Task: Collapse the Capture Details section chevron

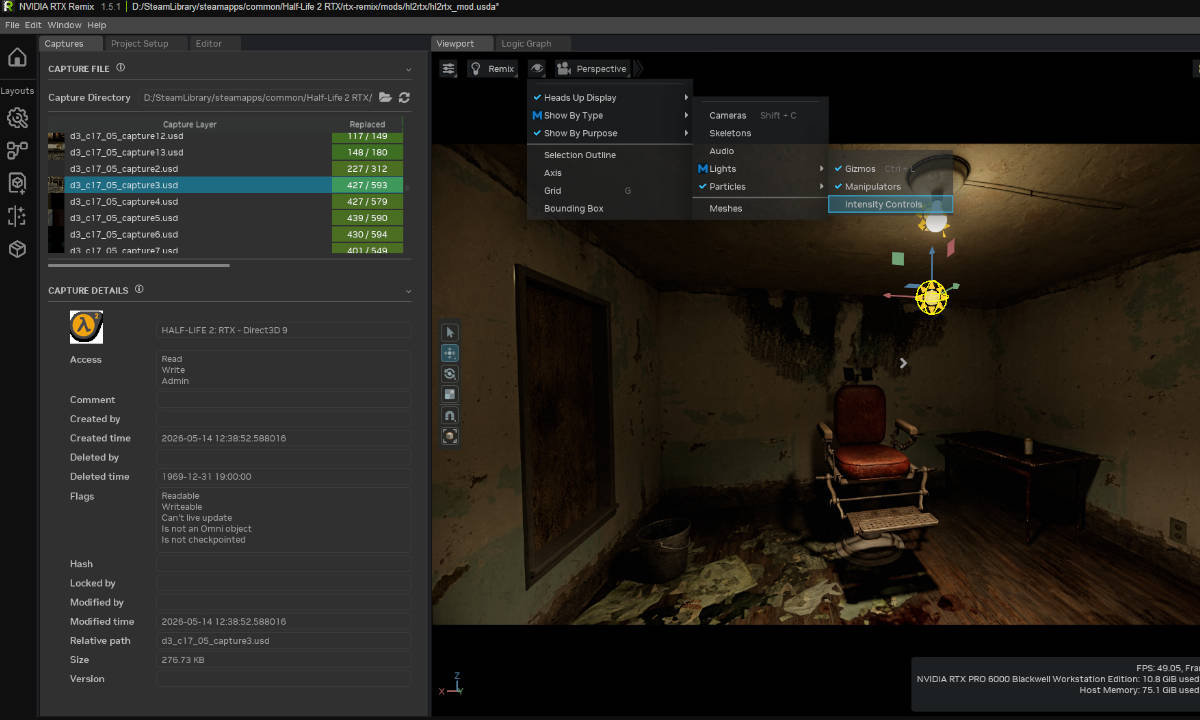Action: click(409, 291)
